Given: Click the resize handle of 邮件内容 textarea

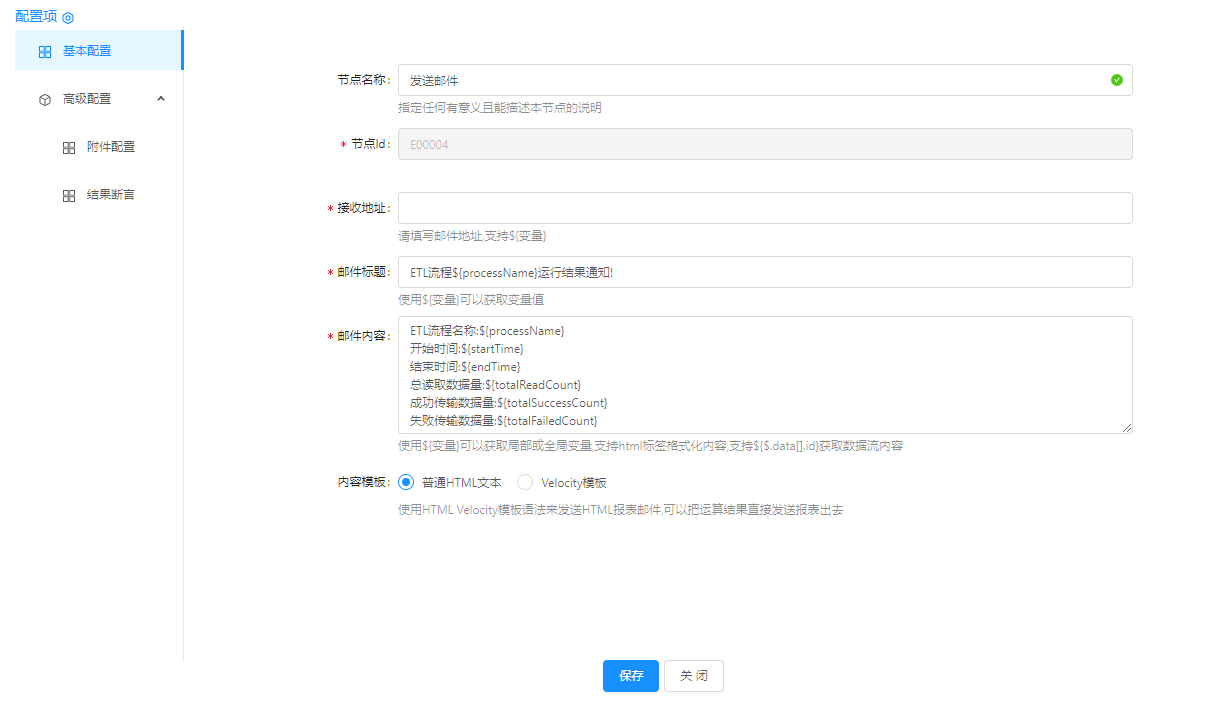Looking at the screenshot, I should click(x=1127, y=428).
